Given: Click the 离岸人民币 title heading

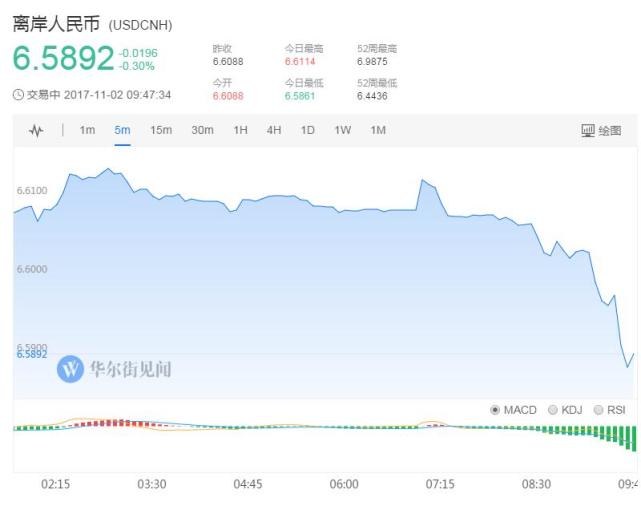Looking at the screenshot, I should (56, 23).
